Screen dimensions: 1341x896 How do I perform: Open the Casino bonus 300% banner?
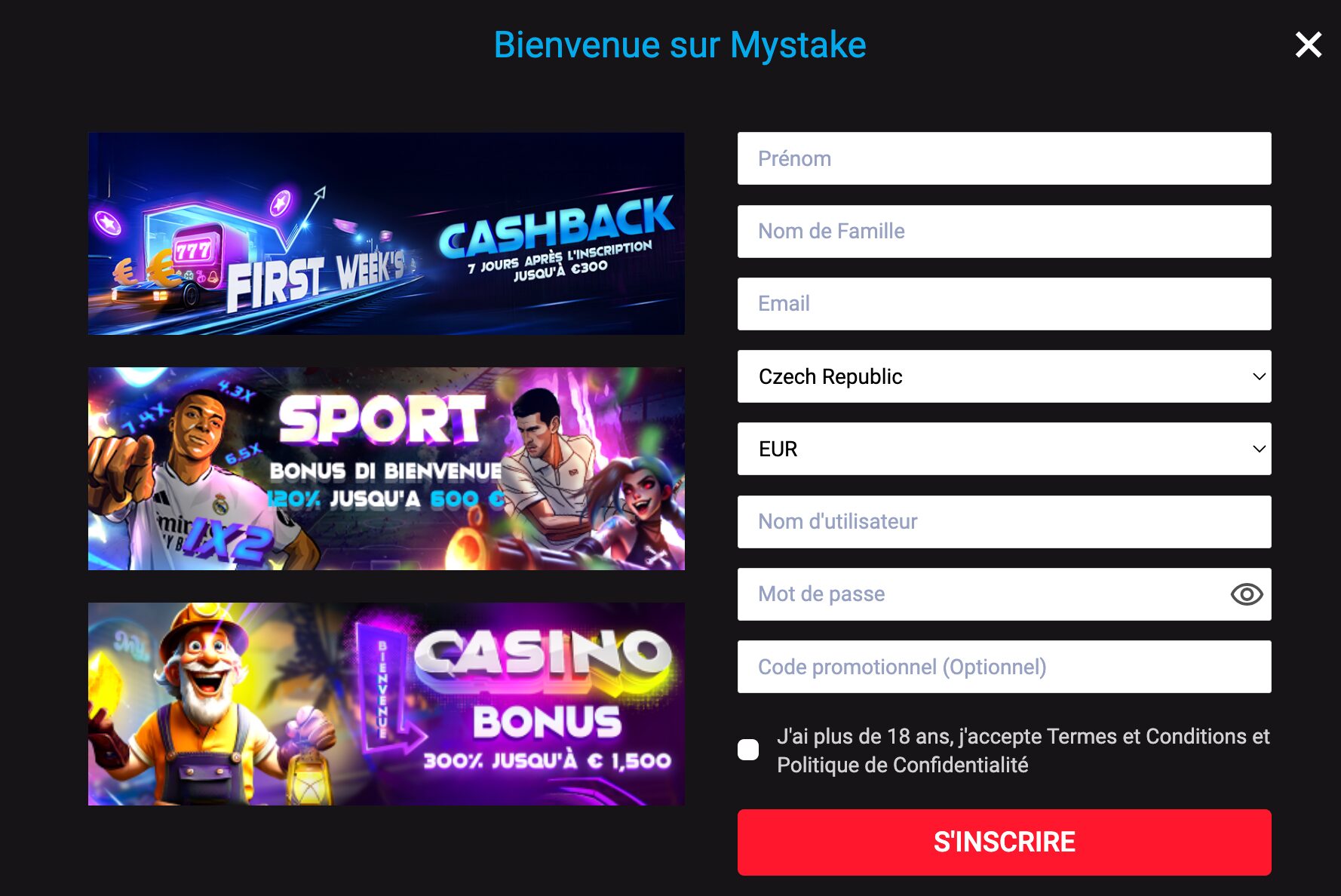(386, 704)
